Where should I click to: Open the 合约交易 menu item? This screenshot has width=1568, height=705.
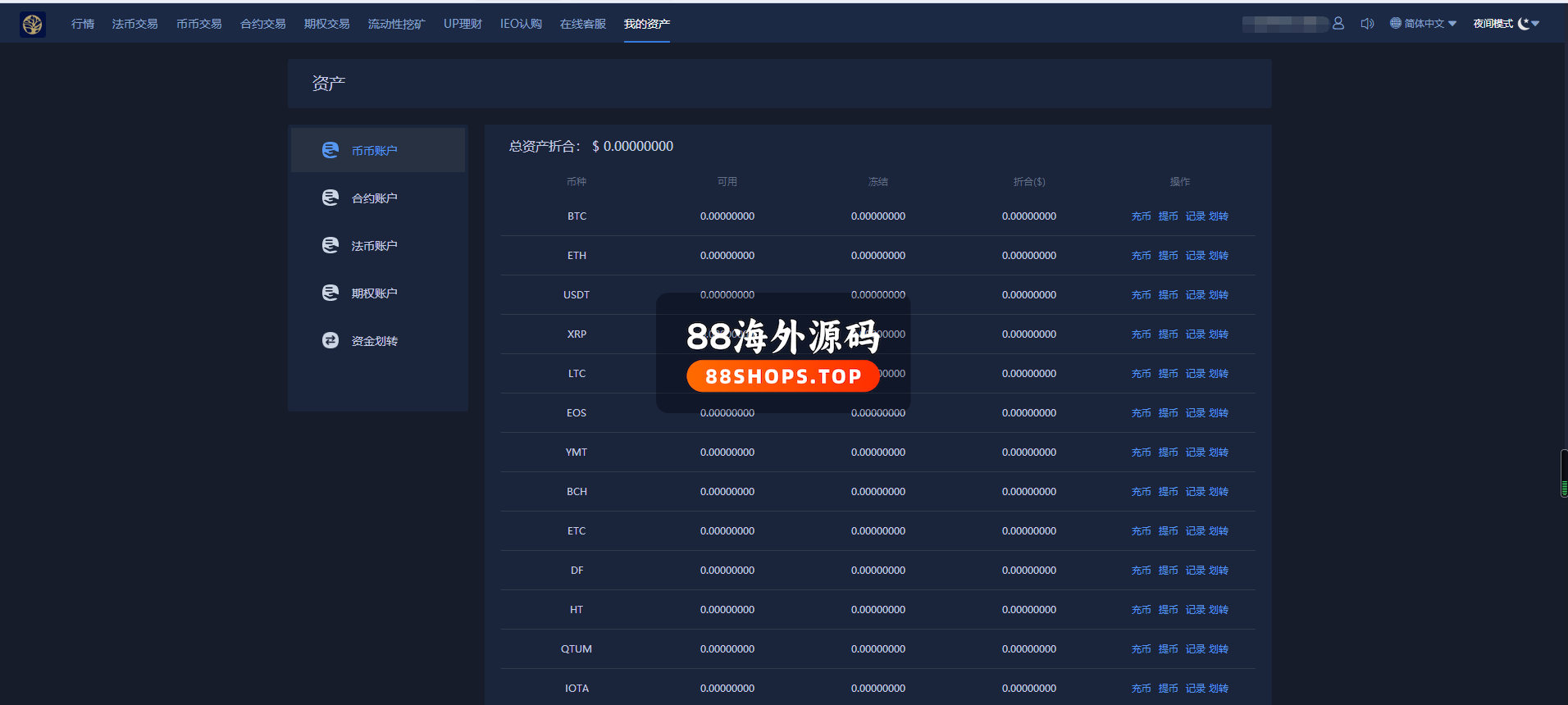262,24
